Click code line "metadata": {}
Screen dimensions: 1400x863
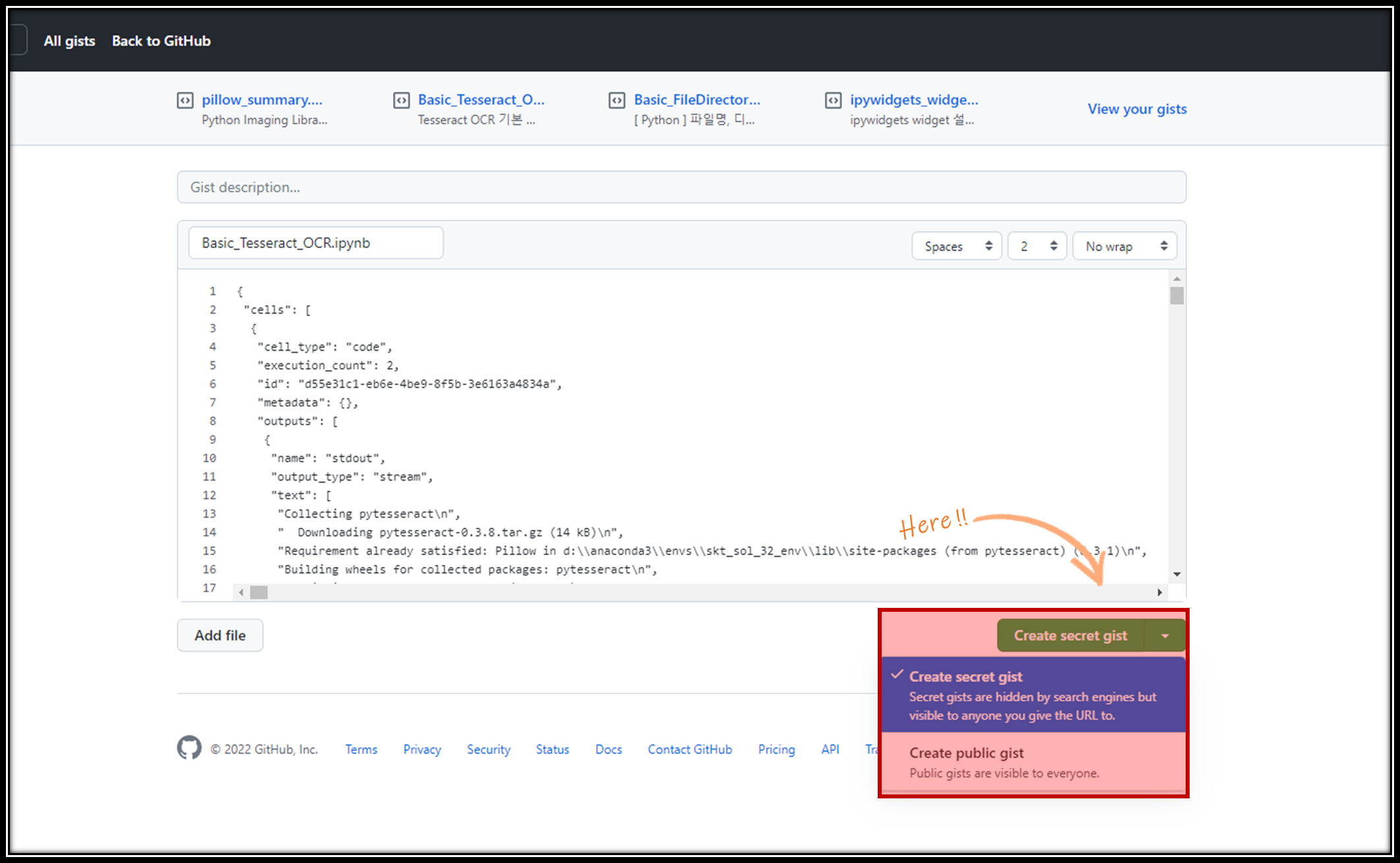pos(308,402)
